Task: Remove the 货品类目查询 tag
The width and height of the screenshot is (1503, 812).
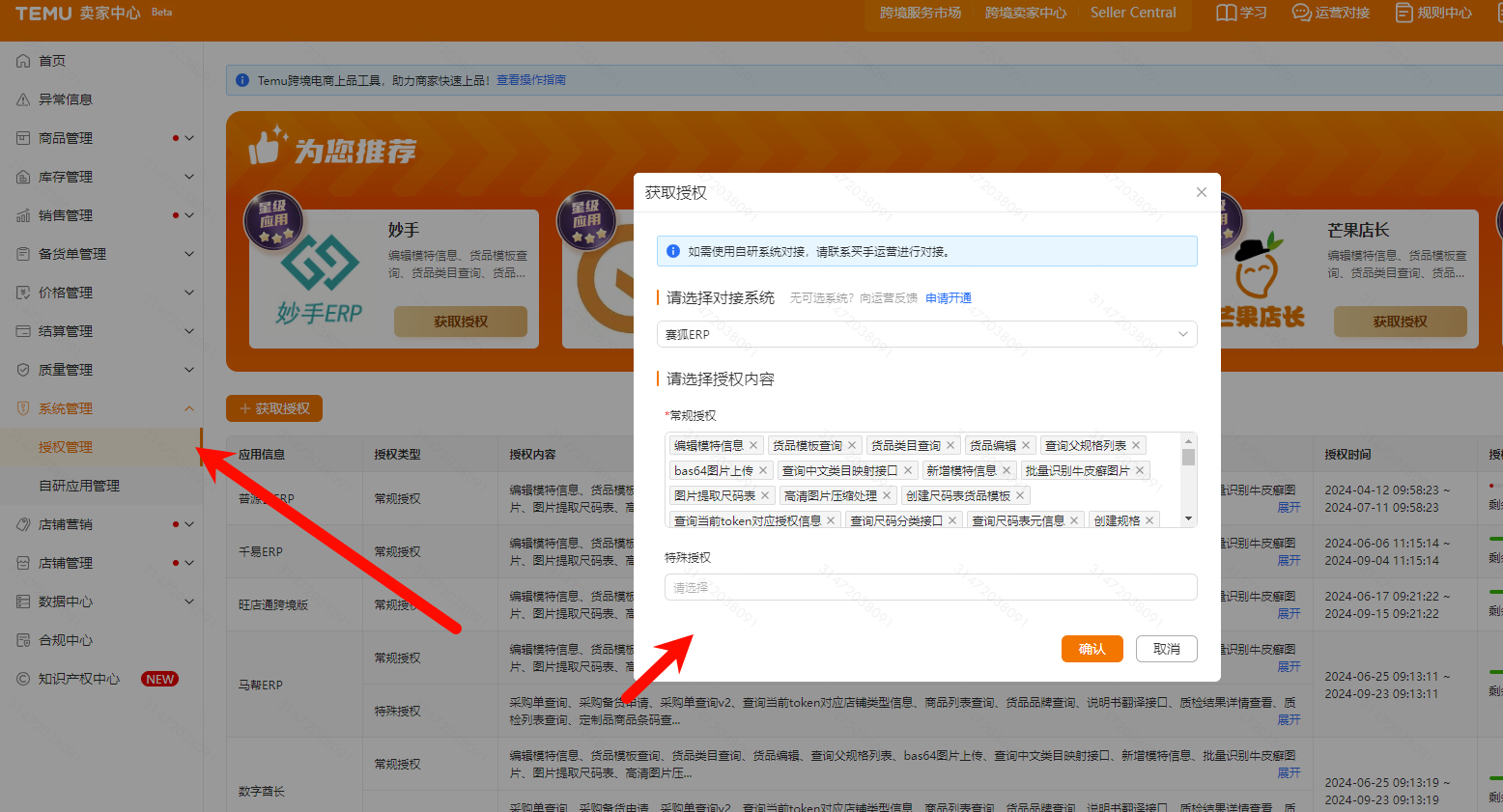Action: point(950,445)
